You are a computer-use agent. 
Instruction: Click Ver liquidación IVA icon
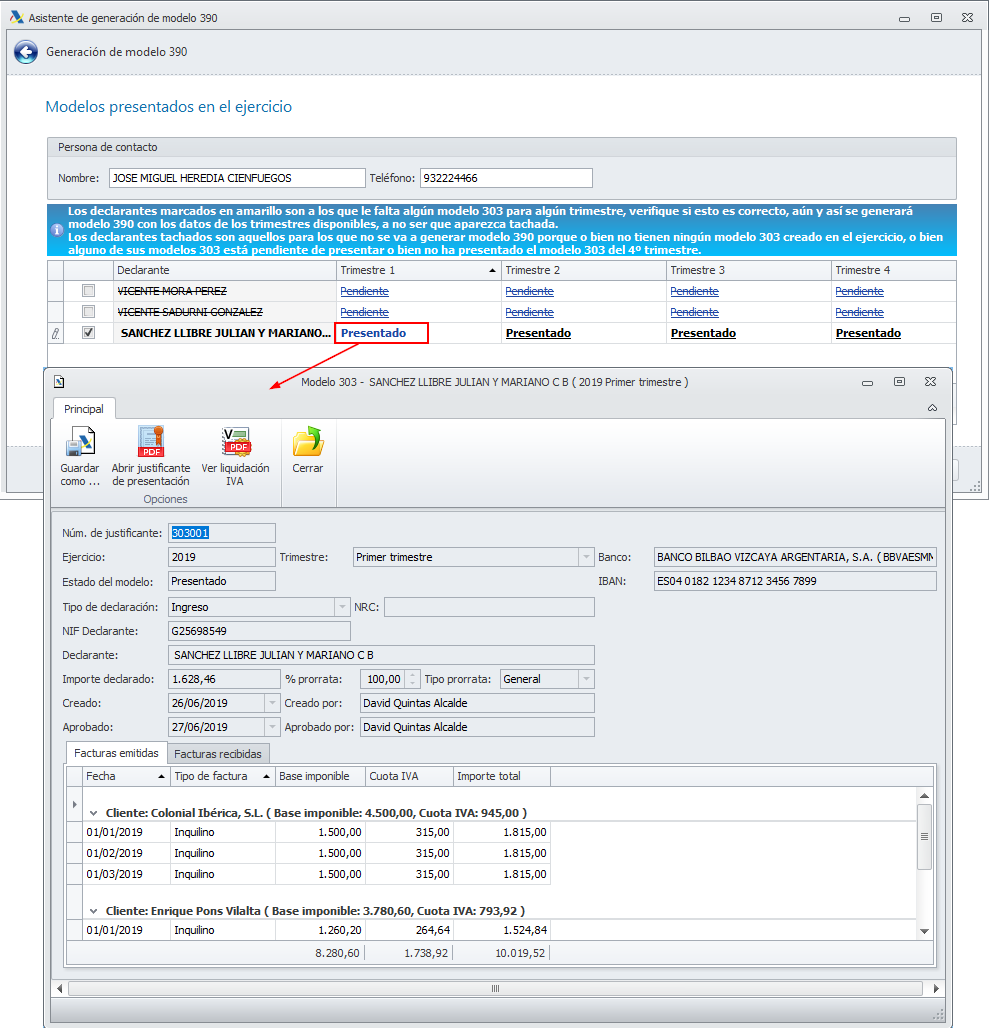[x=235, y=442]
